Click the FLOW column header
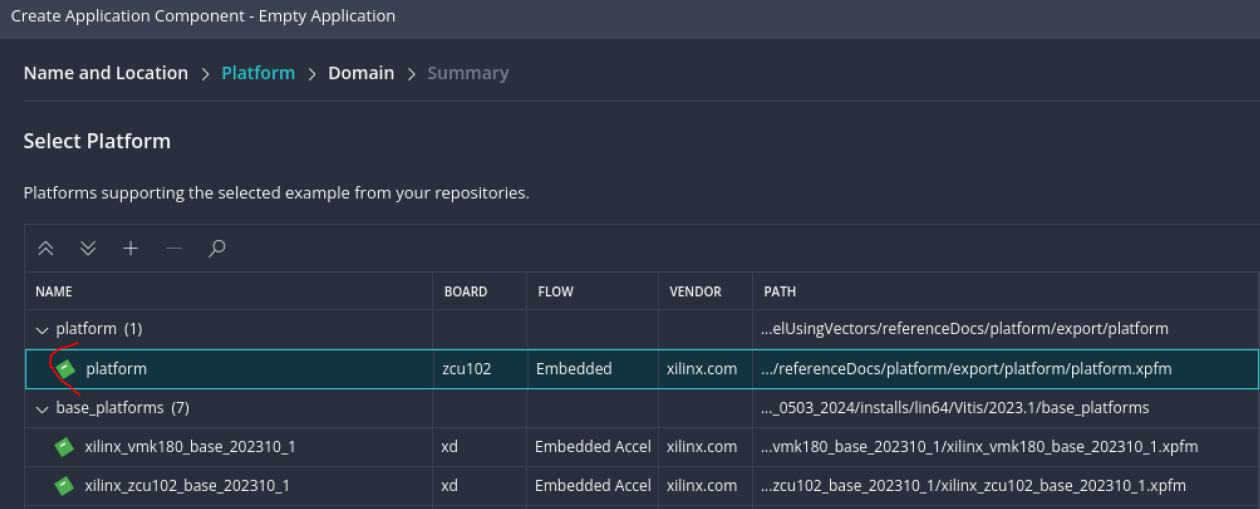Screen dimensions: 1260x509 pyautogui.click(x=556, y=292)
